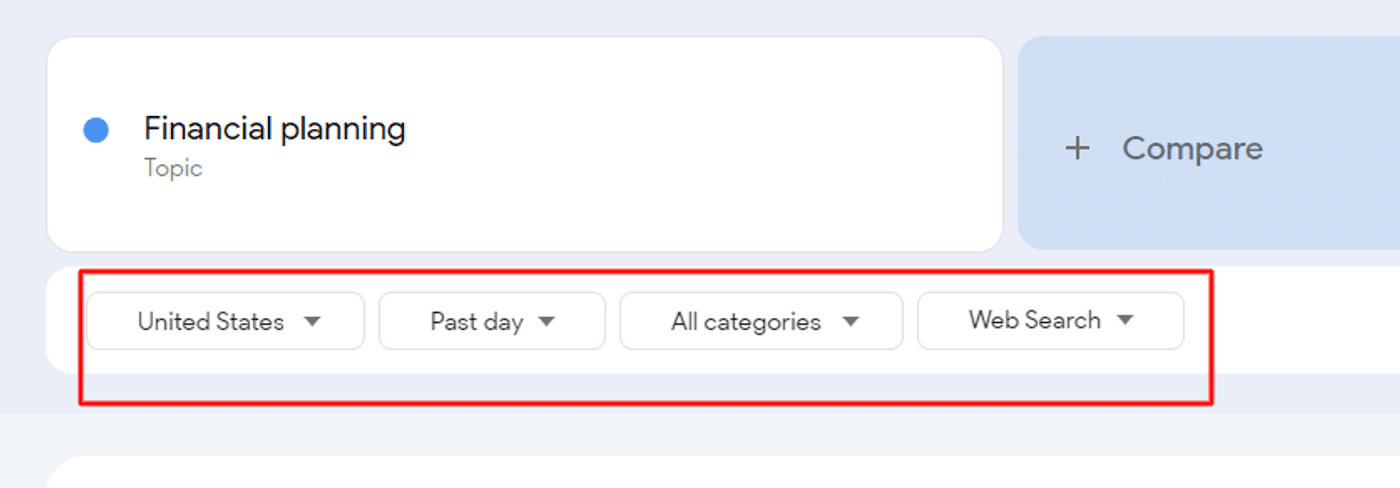Expand the Web Search type dropdown
The width and height of the screenshot is (1400, 488).
1050,320
